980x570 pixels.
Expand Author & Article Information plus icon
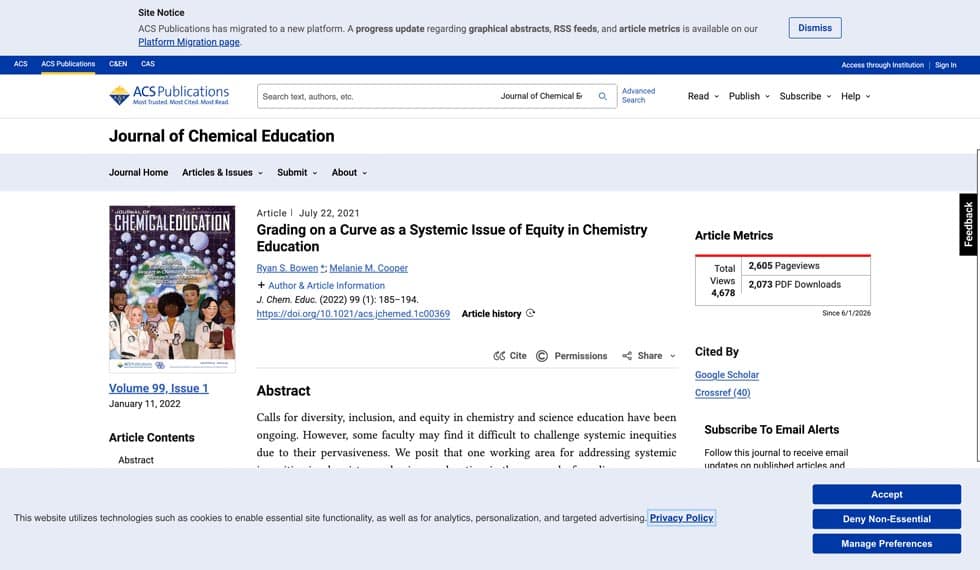pos(261,285)
